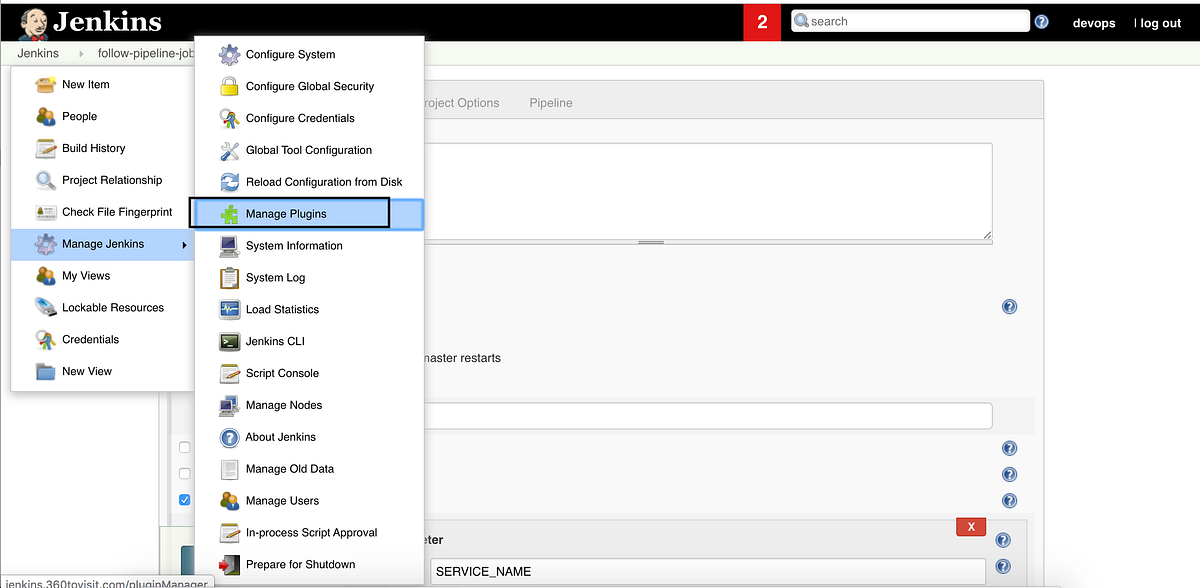Open the Script Console menu entry icon
Image resolution: width=1200 pixels, height=588 pixels.
[229, 373]
